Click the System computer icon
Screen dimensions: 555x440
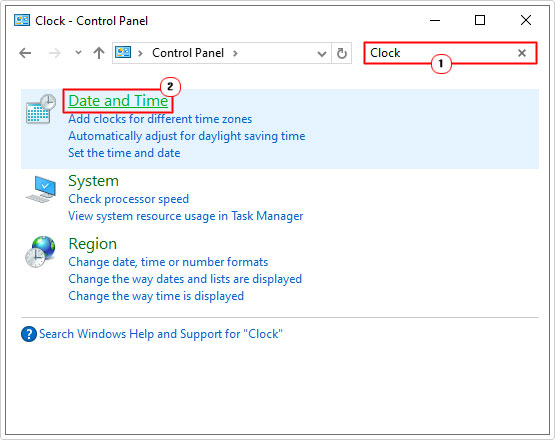41,189
